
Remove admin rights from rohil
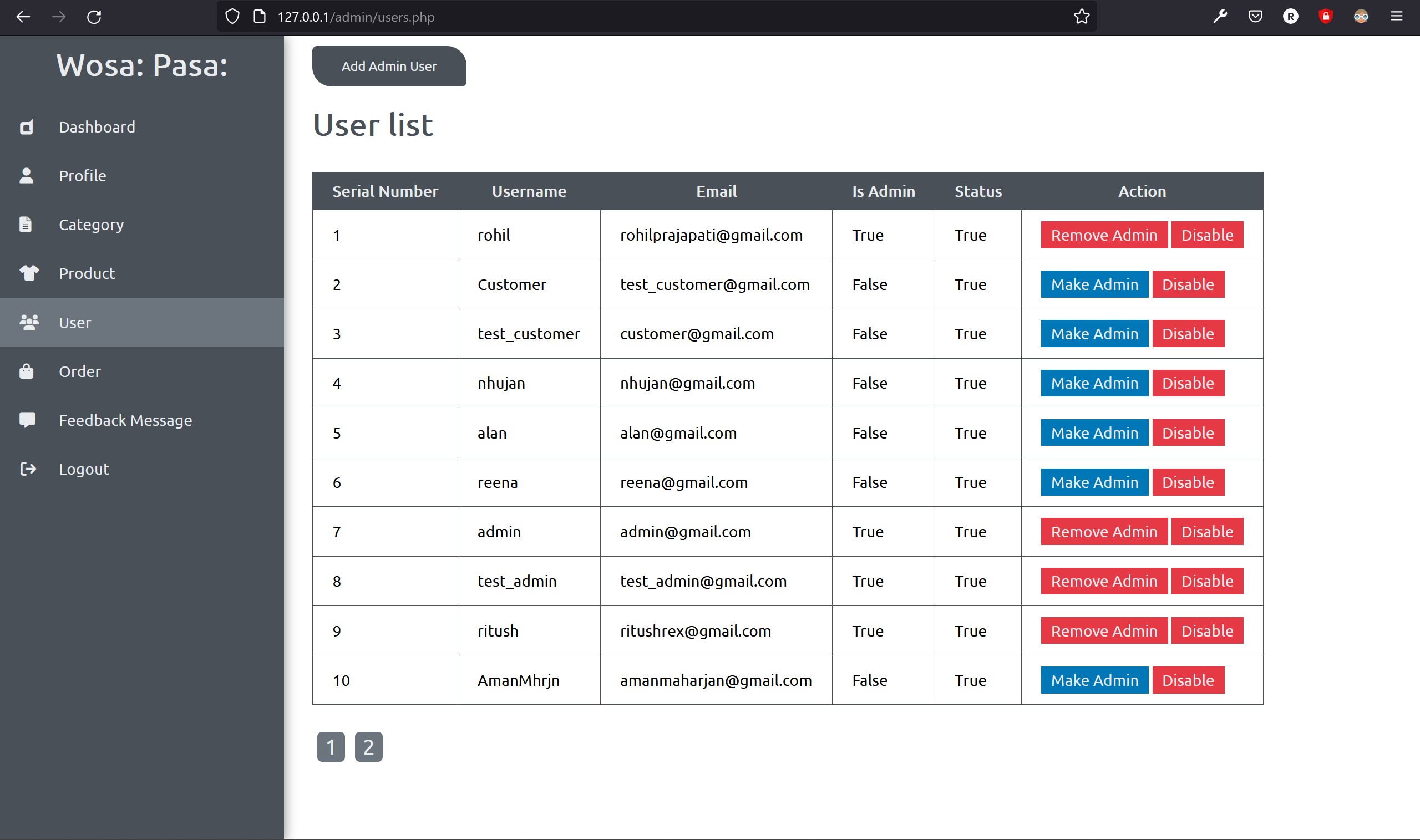click(1103, 235)
